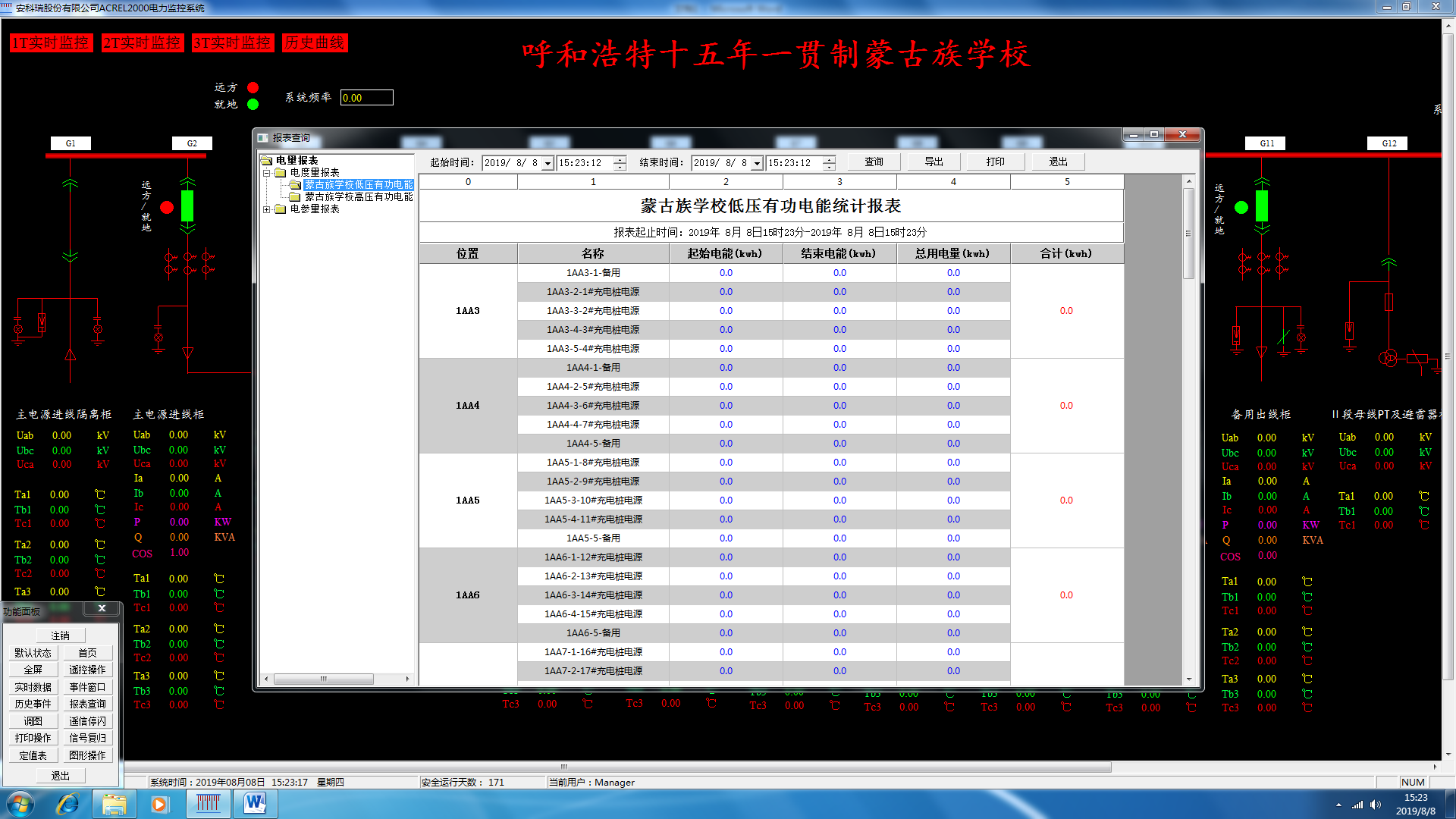Click the 导出 button

click(934, 162)
